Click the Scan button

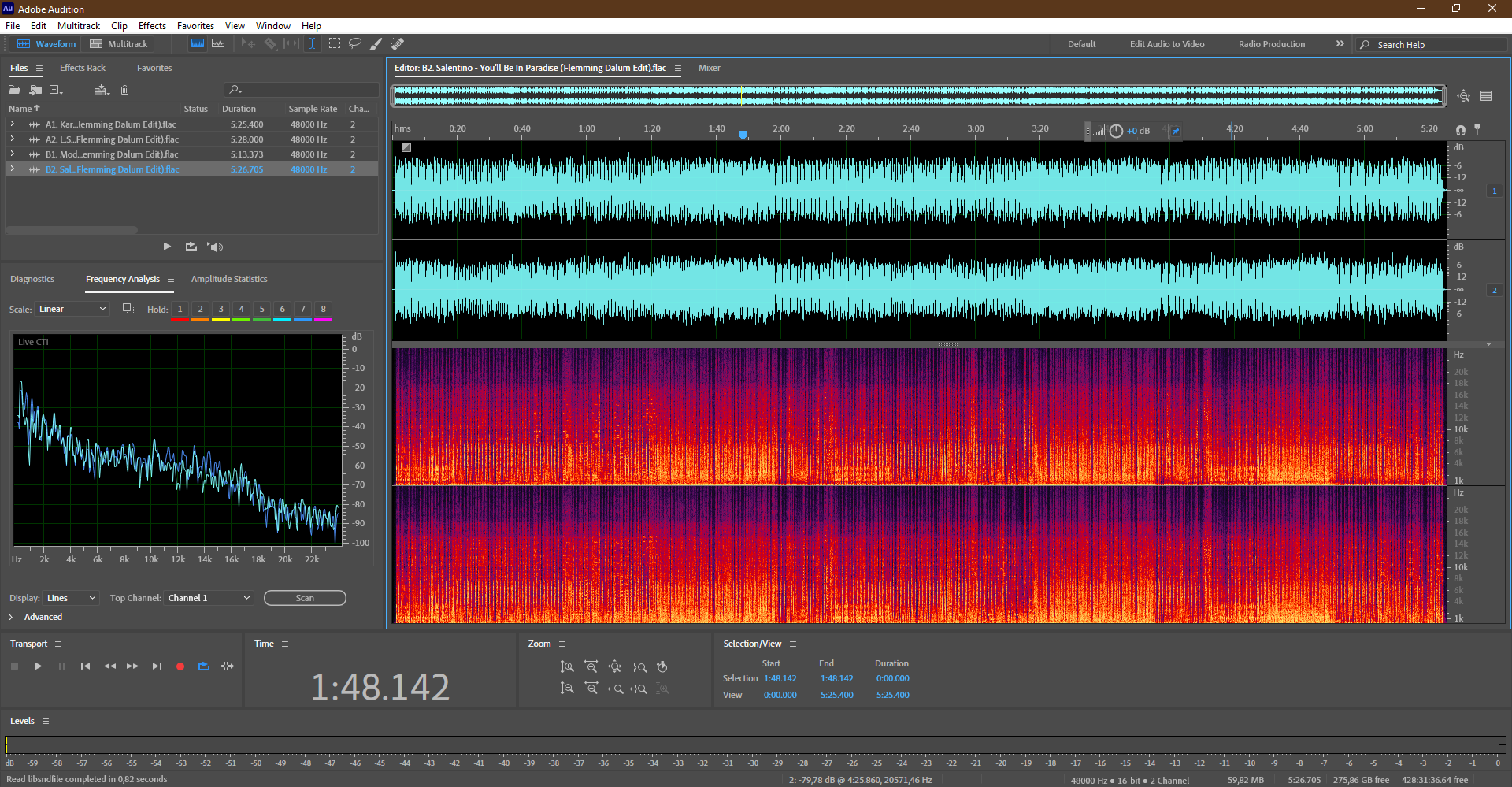point(305,598)
